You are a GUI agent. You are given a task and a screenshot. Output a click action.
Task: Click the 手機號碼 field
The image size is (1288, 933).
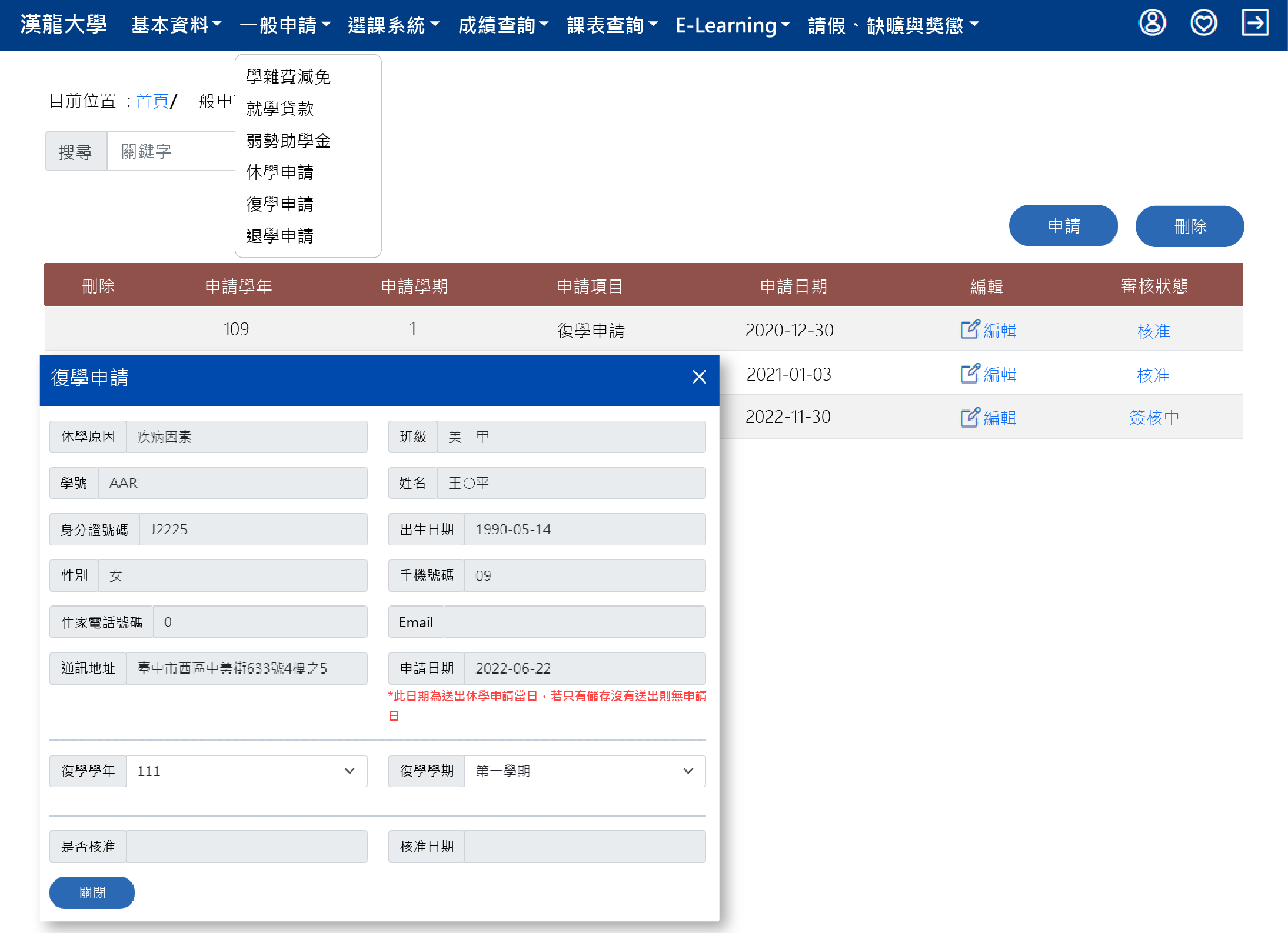coord(585,575)
